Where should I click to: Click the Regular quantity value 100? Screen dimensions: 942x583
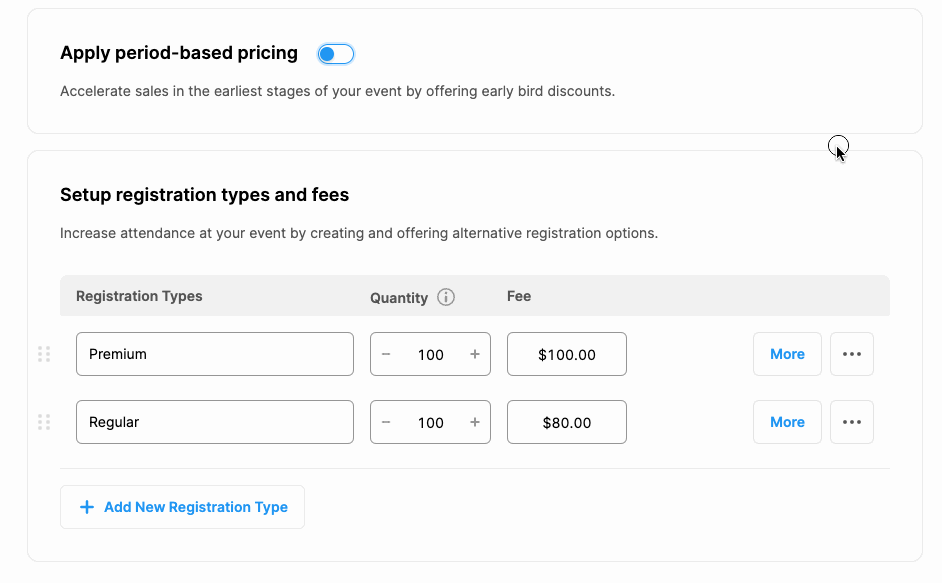(x=431, y=422)
